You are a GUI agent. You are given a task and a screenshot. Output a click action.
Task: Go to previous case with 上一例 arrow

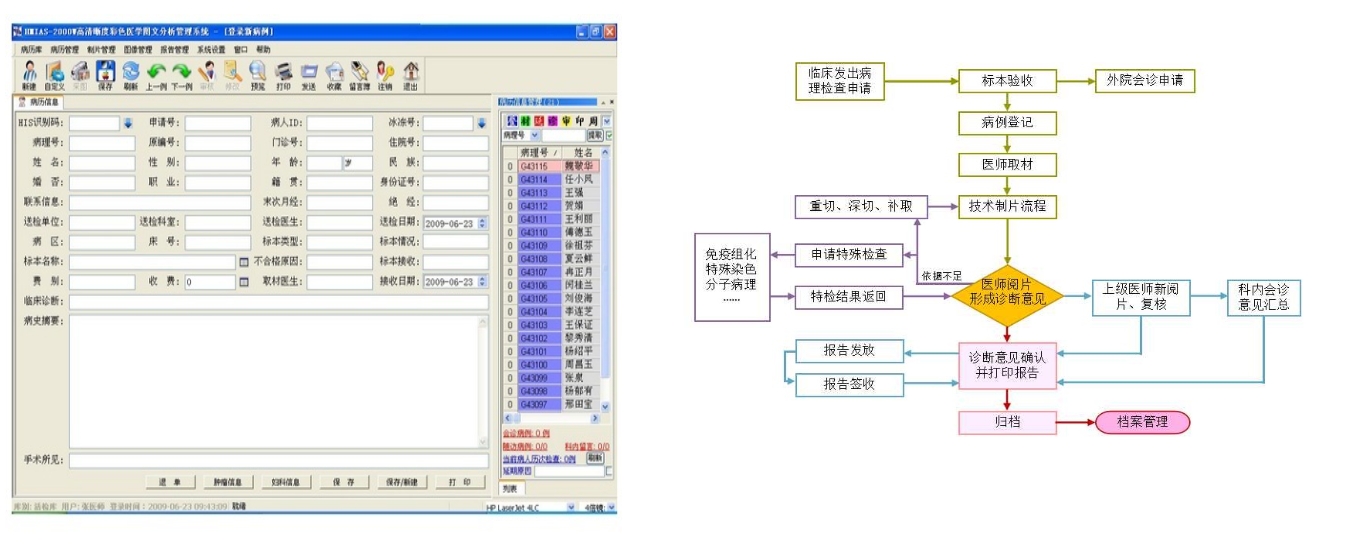point(156,73)
